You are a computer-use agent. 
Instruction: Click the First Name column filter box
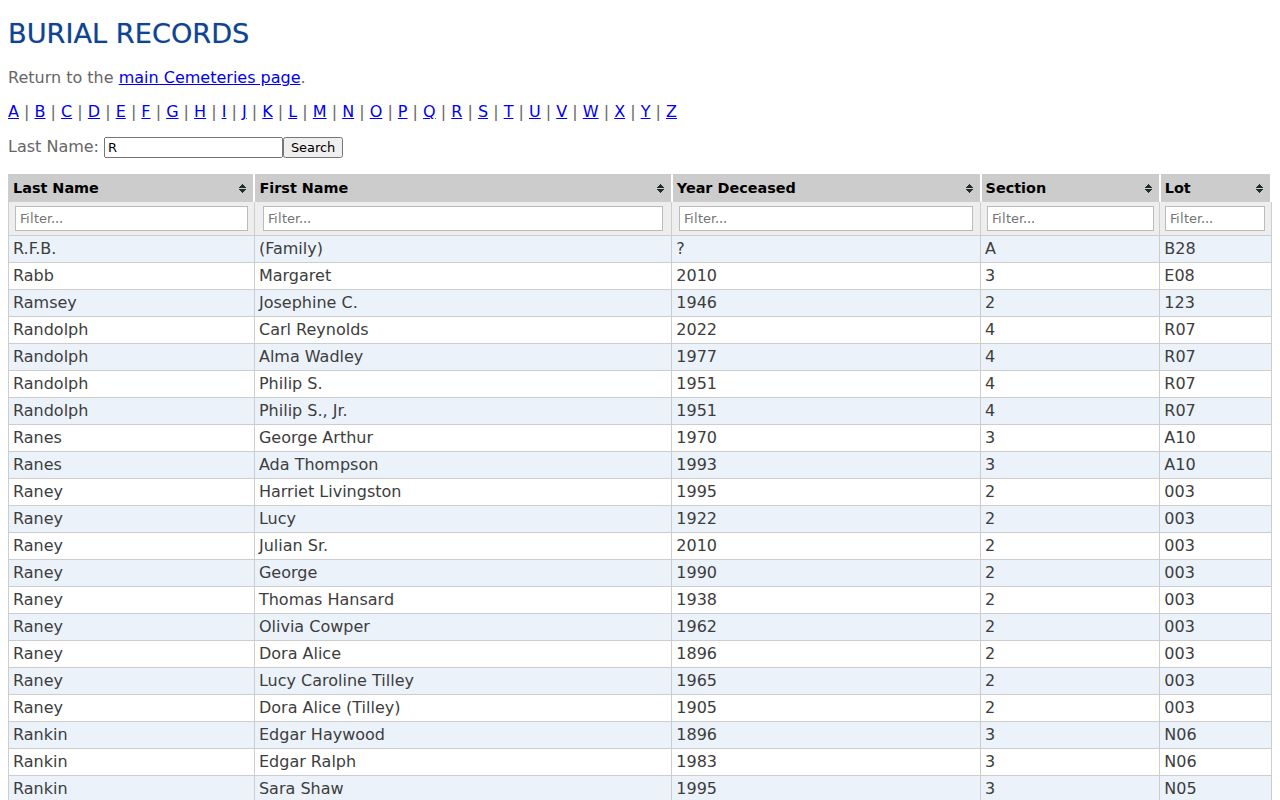pos(463,218)
